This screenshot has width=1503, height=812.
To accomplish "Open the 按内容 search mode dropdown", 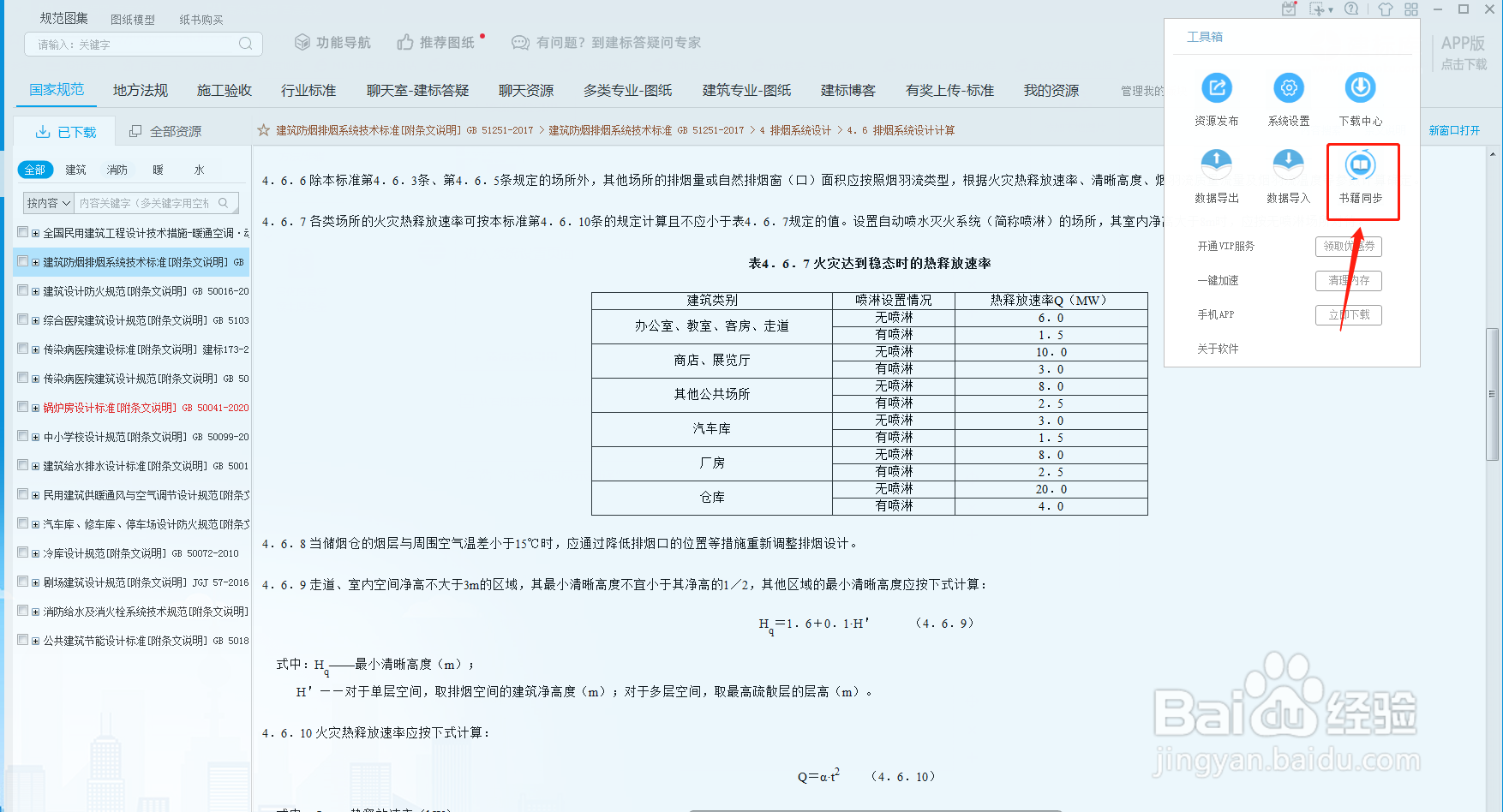I will [x=47, y=202].
